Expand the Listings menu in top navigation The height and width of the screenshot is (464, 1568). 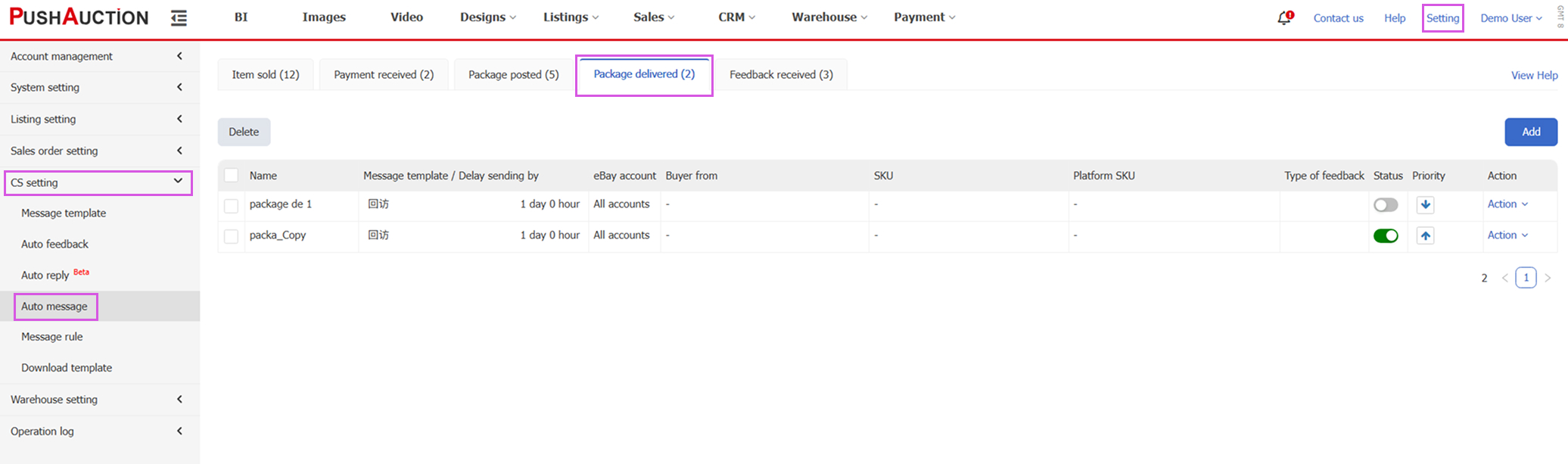point(571,17)
